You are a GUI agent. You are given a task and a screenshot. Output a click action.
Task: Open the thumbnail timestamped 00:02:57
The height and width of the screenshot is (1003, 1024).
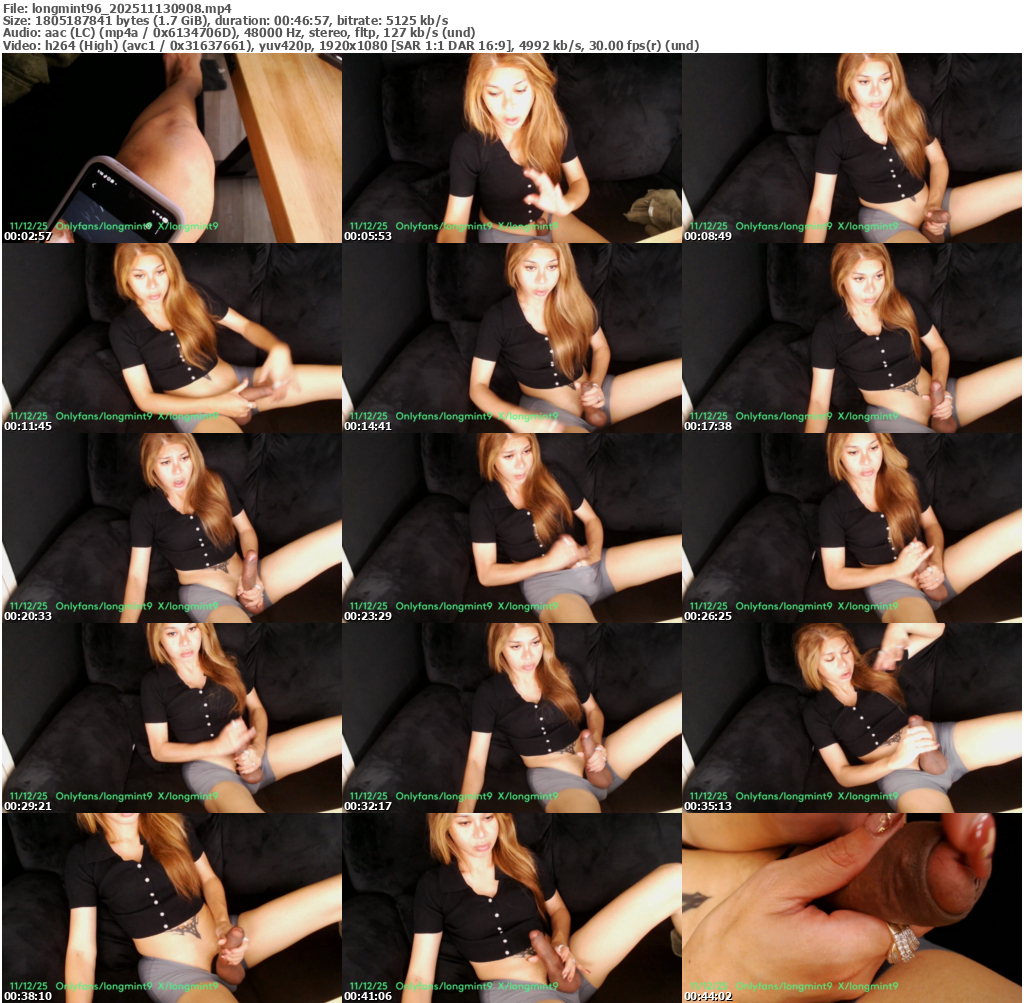tap(171, 148)
